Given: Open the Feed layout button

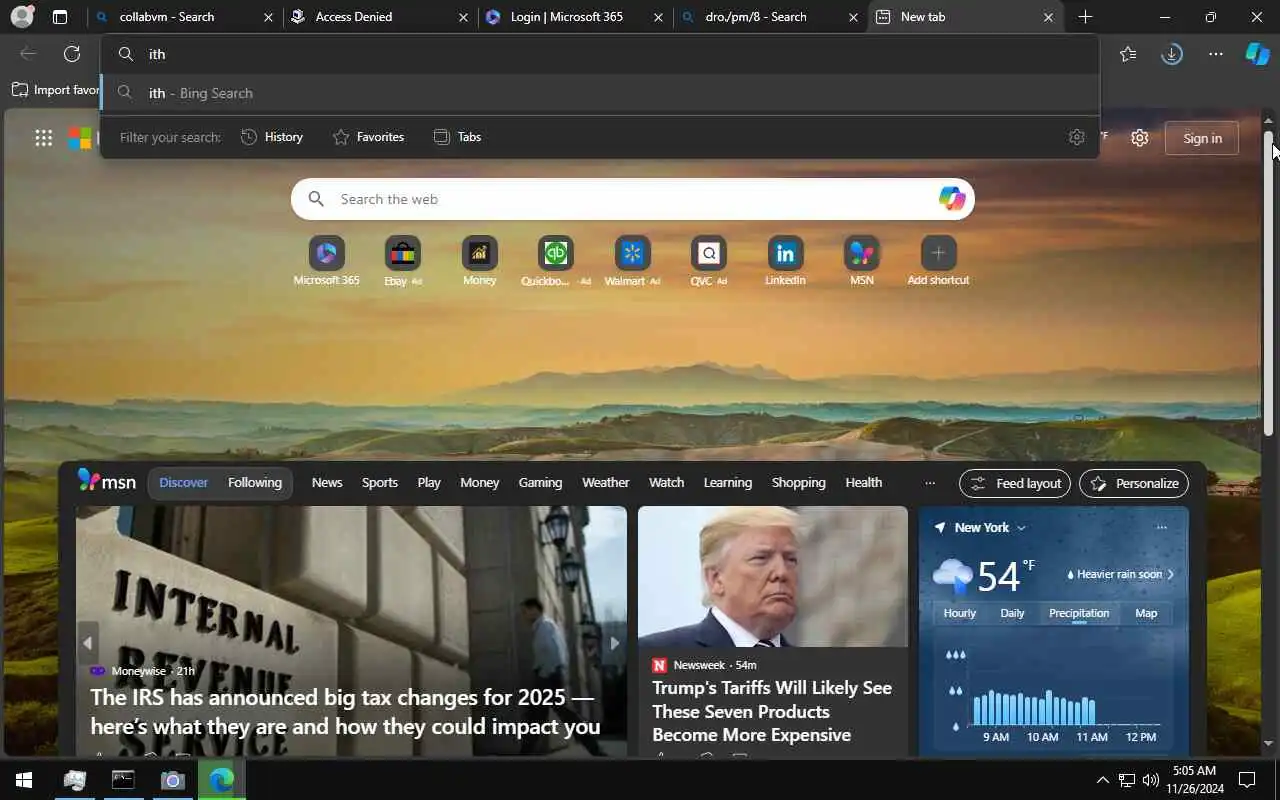Looking at the screenshot, I should point(1015,483).
